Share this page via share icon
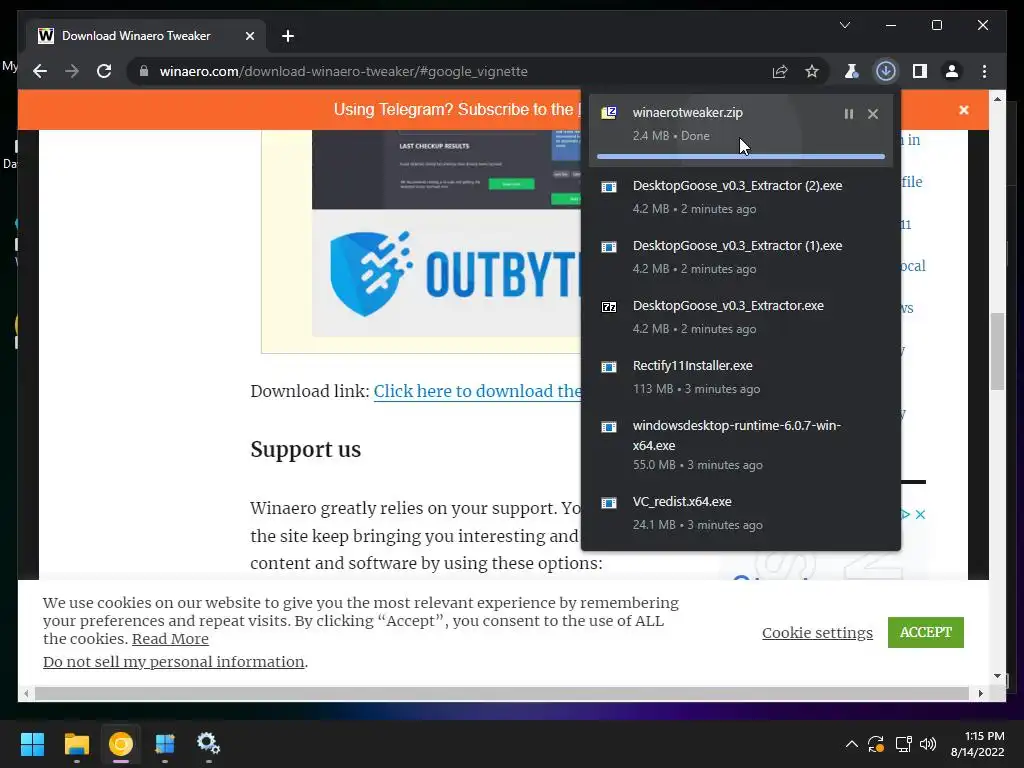 point(780,71)
